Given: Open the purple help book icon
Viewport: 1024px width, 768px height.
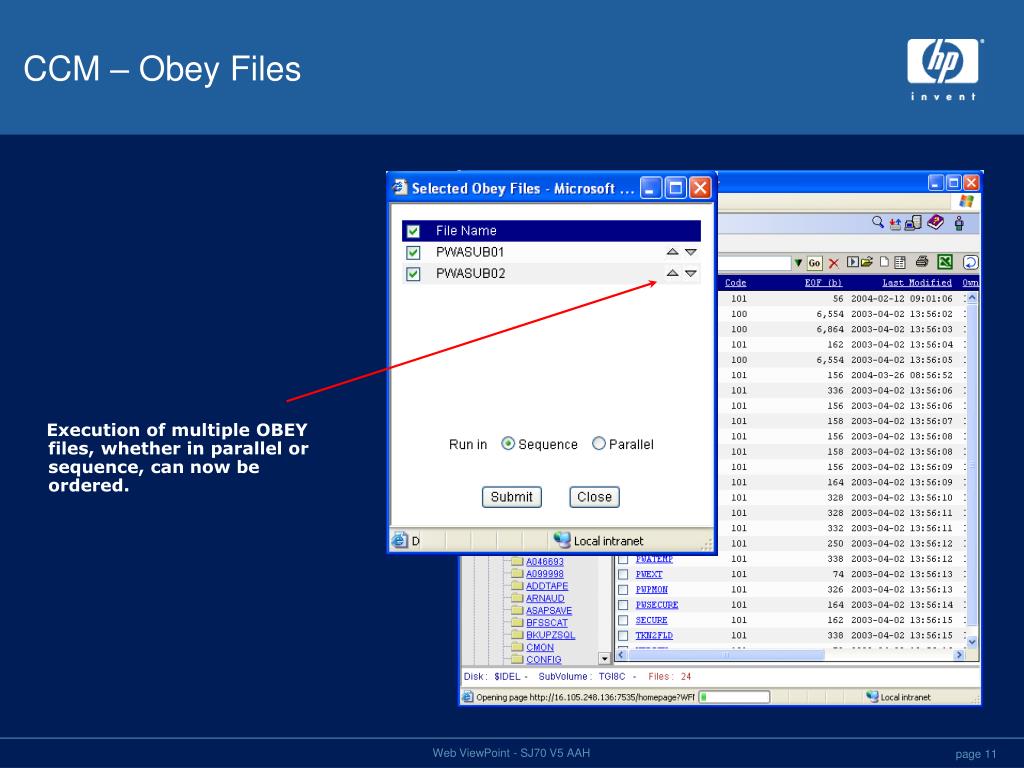Looking at the screenshot, I should coord(935,223).
